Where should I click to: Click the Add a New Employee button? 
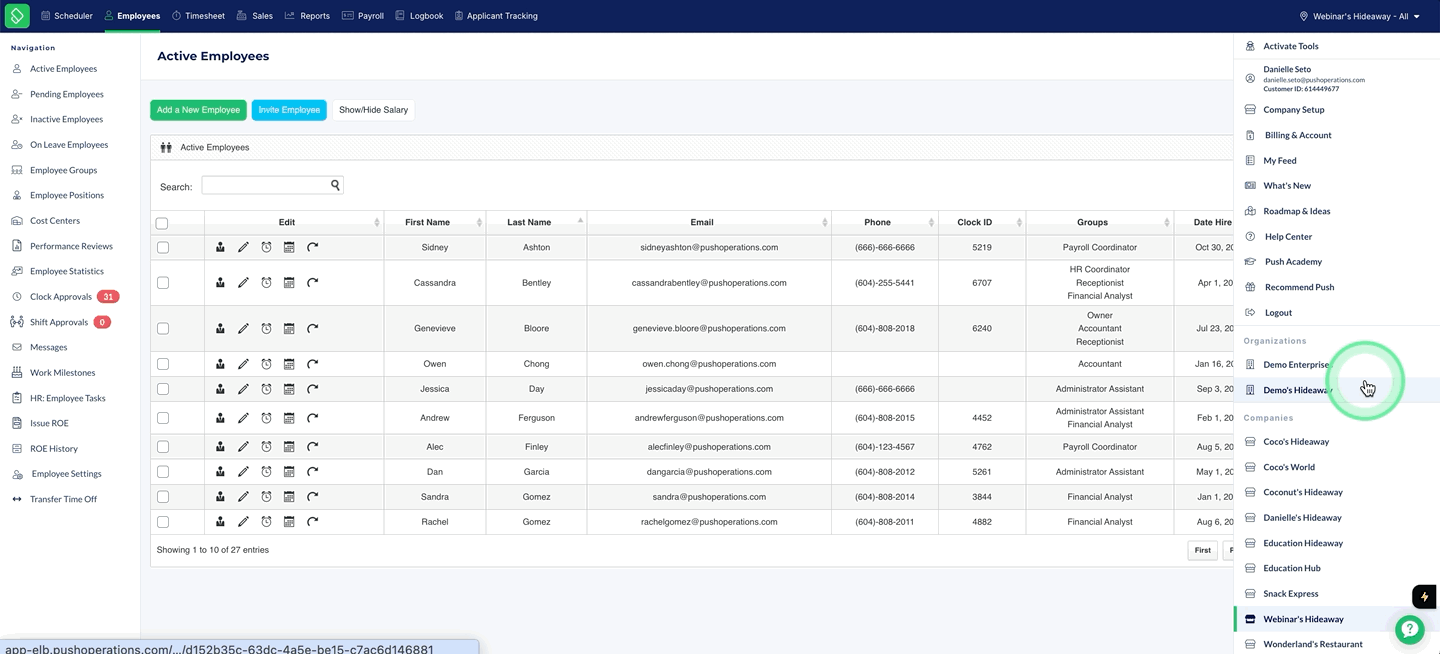tap(198, 110)
